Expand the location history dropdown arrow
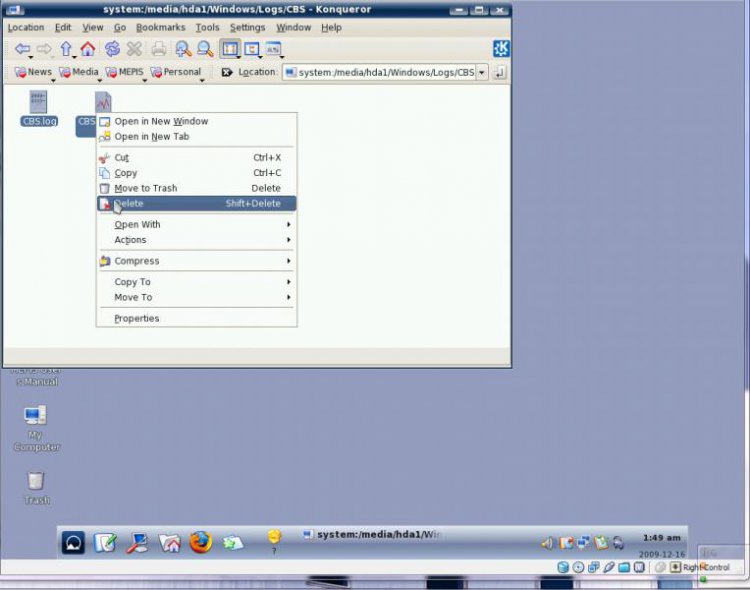This screenshot has width=750, height=590. (482, 73)
